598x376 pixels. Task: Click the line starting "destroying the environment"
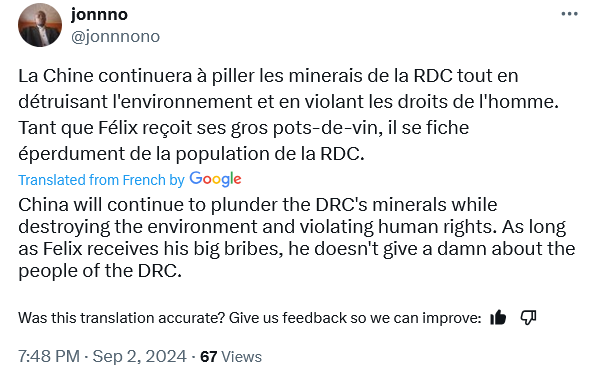pos(292,227)
